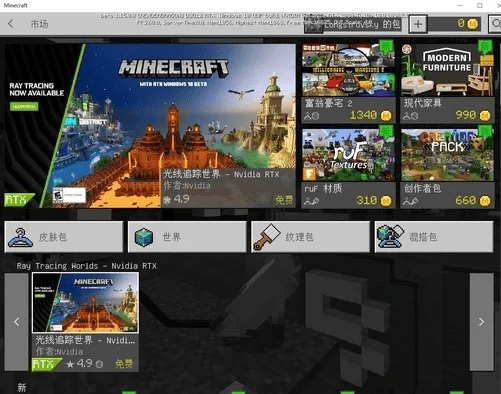Open the 混搭包 mash-up packs category
Image resolution: width=501 pixels, height=394 pixels.
coord(434,237)
